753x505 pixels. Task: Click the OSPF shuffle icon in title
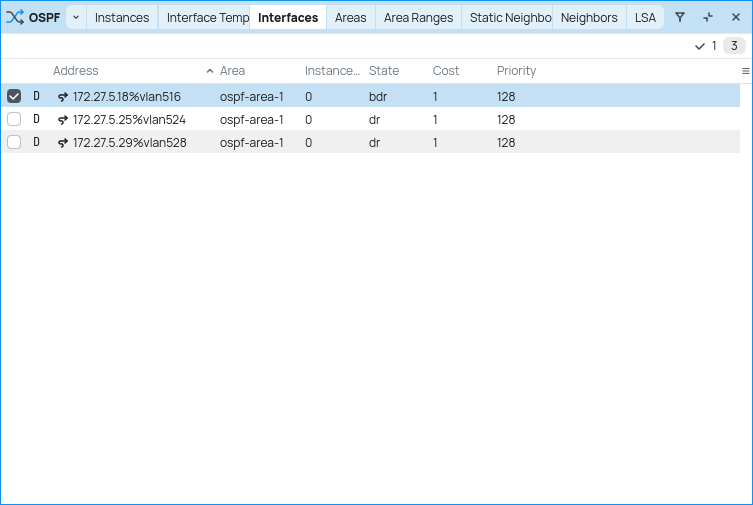click(x=15, y=17)
